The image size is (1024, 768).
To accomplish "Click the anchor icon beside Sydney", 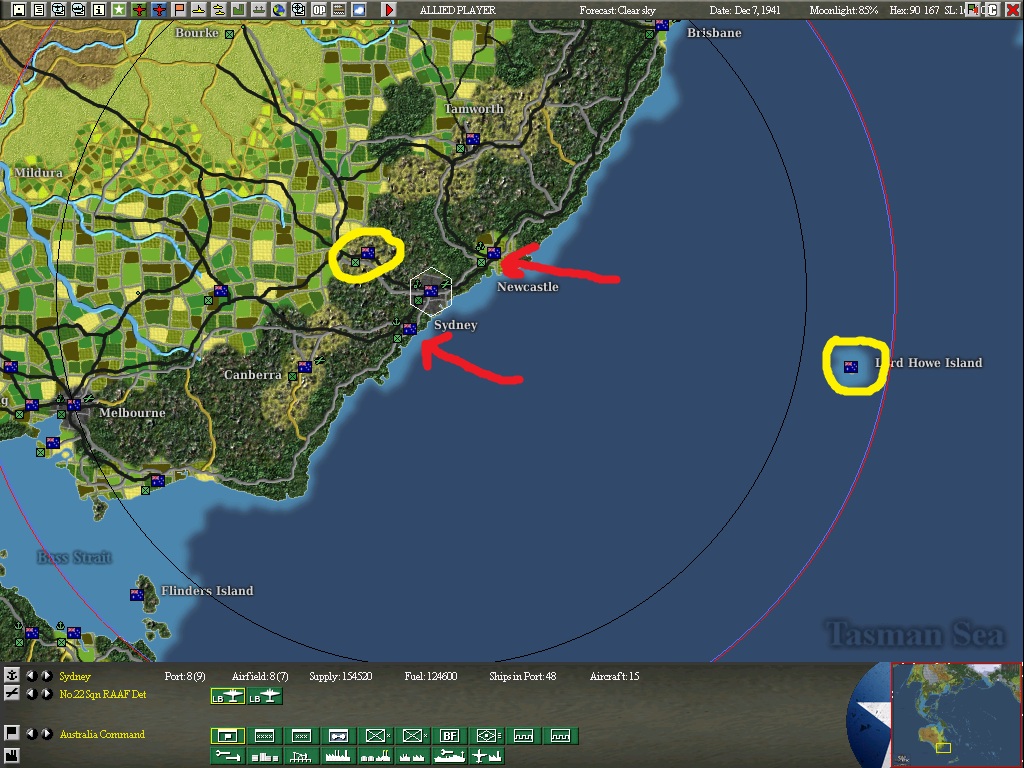I will [11, 676].
